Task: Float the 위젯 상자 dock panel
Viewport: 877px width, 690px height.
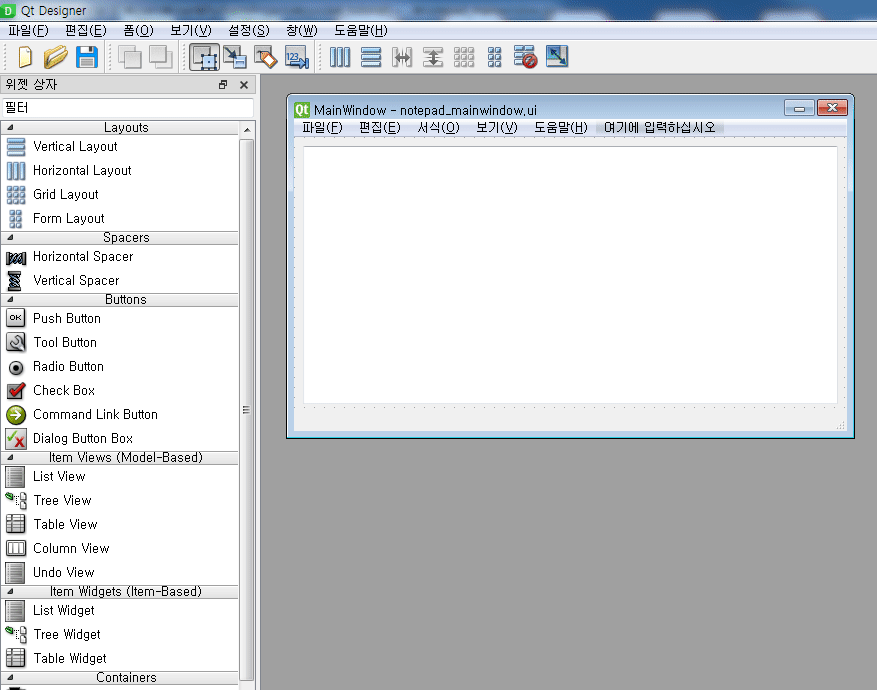Action: [x=223, y=84]
